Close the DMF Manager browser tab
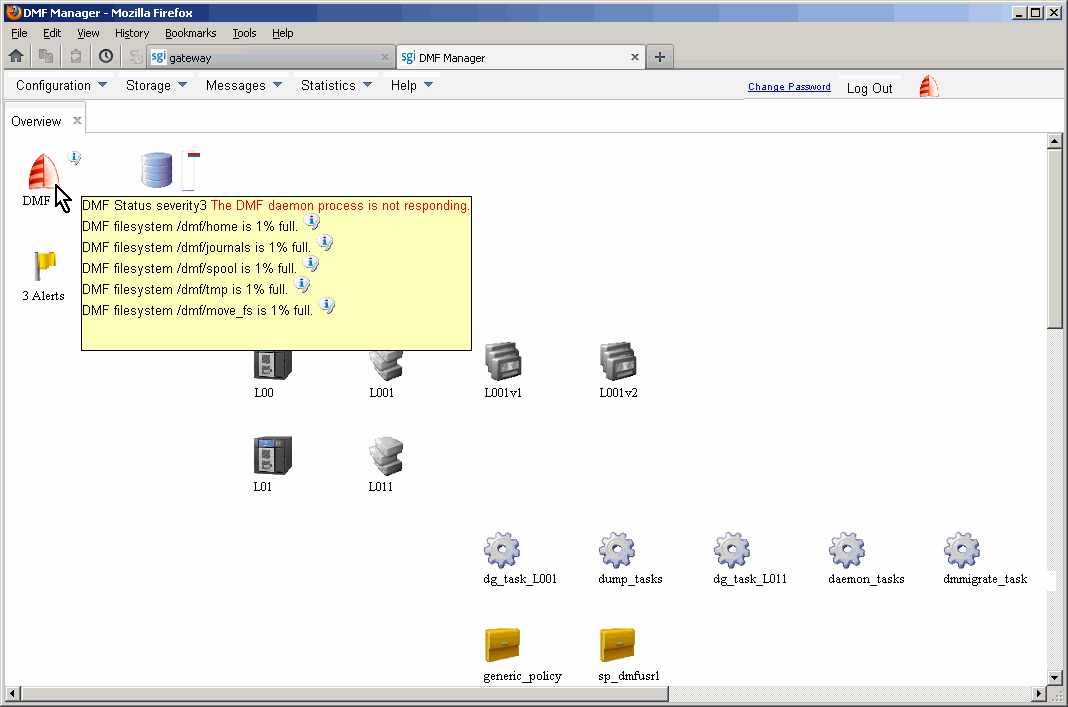The width and height of the screenshot is (1068, 707). [x=634, y=57]
